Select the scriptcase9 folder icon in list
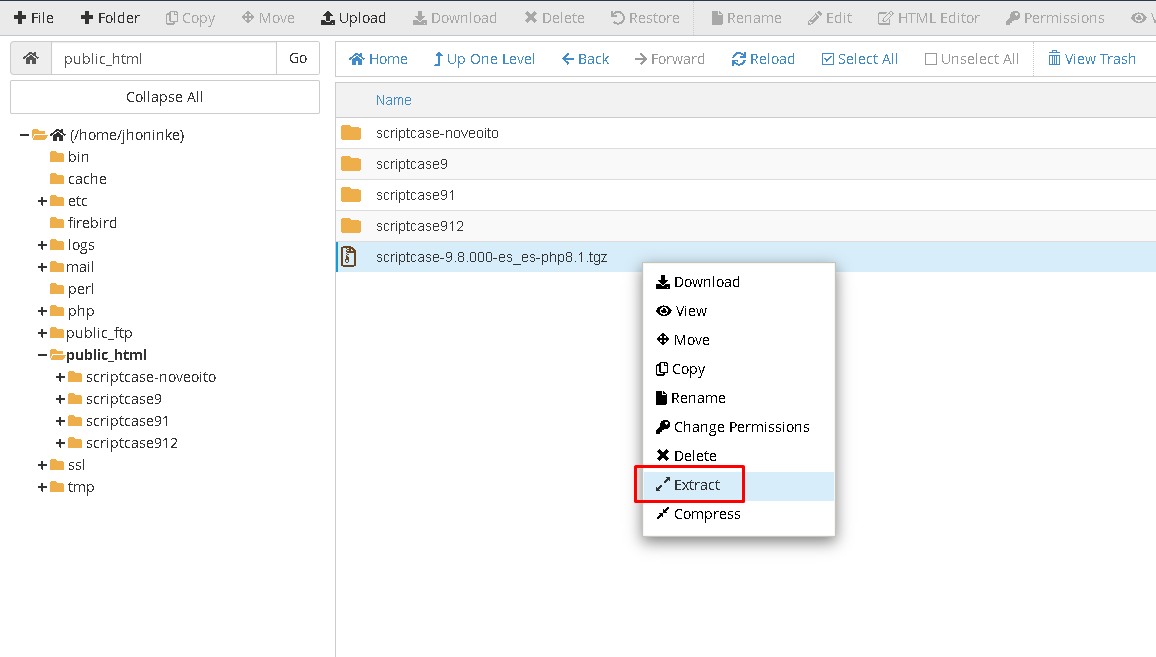1156x657 pixels. pos(351,164)
